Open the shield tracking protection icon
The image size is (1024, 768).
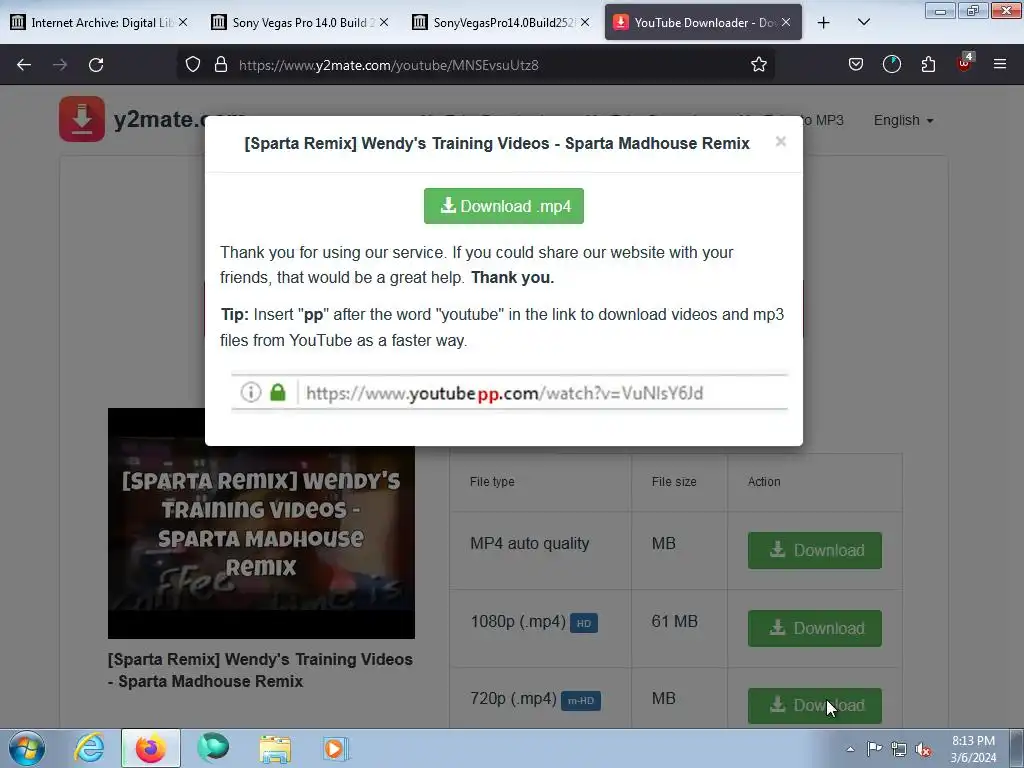click(x=193, y=65)
